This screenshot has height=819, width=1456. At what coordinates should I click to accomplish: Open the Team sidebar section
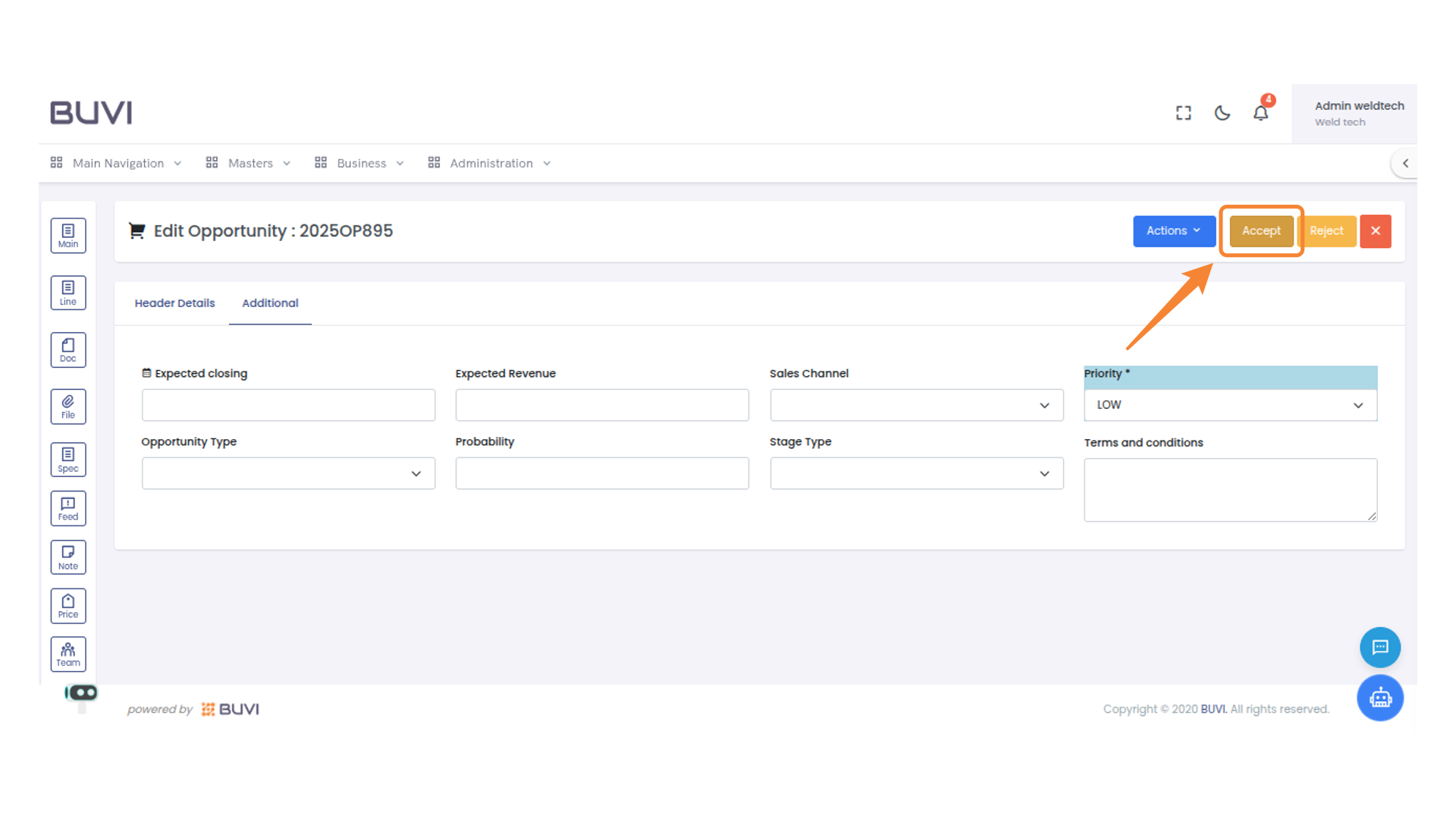point(68,654)
